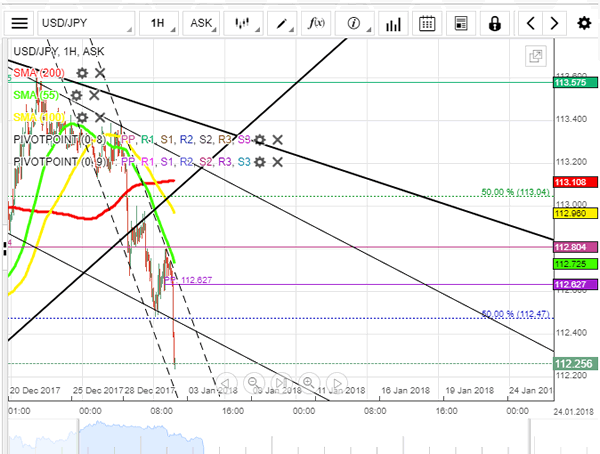Click the detach chart popout icon
The image size is (600, 454).
pos(535,56)
